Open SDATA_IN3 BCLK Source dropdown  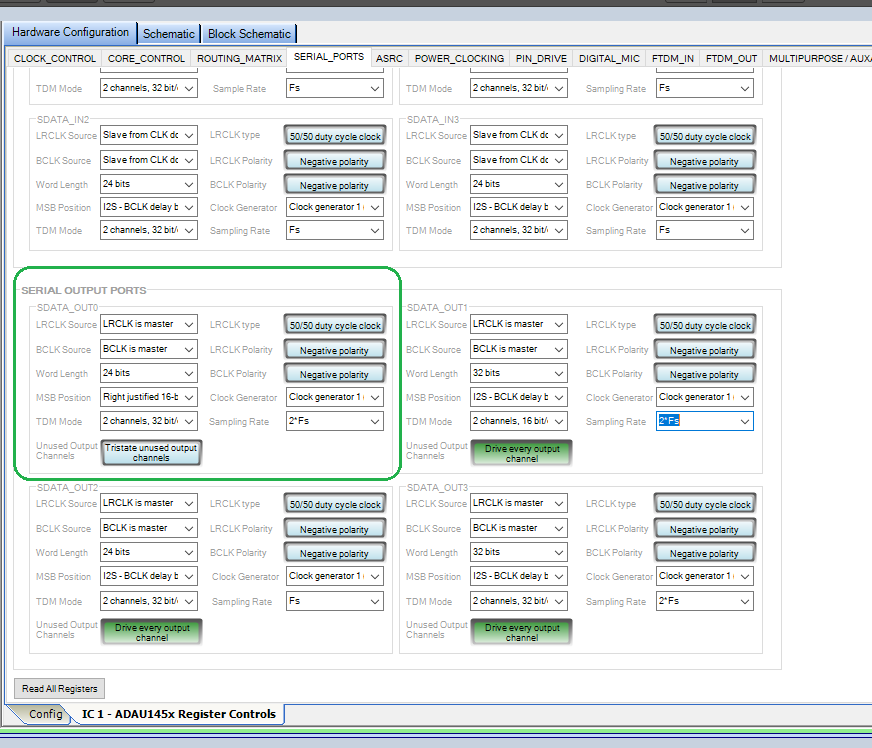(518, 160)
